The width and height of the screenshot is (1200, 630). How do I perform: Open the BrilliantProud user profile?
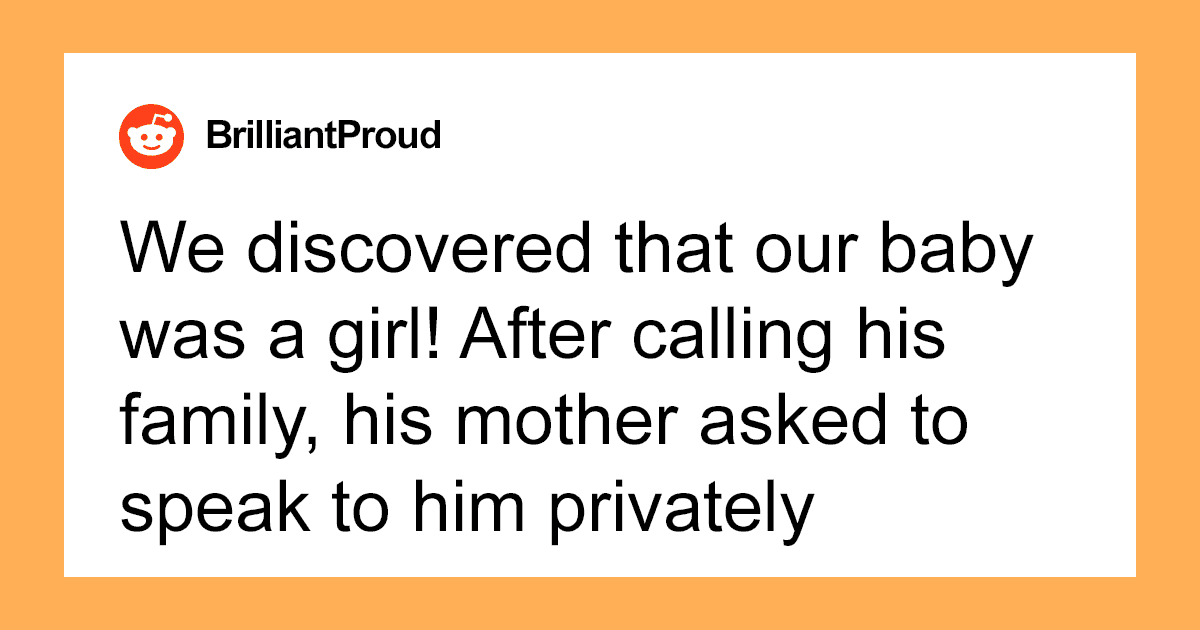323,135
